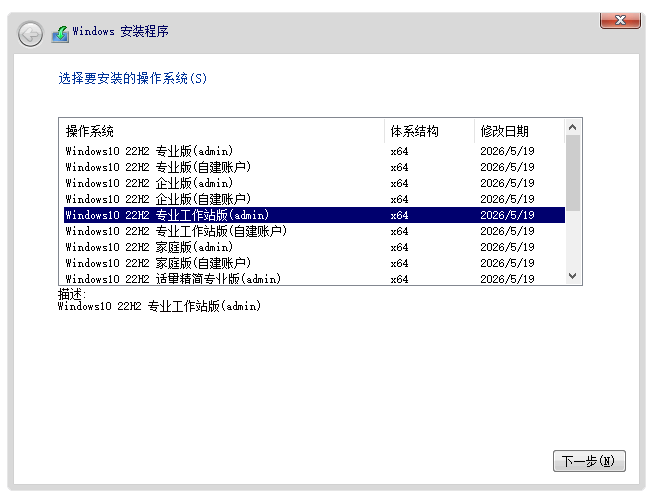Screen dimensions: 658x504
Task: Click the 体系结构 column header
Action: [429, 131]
